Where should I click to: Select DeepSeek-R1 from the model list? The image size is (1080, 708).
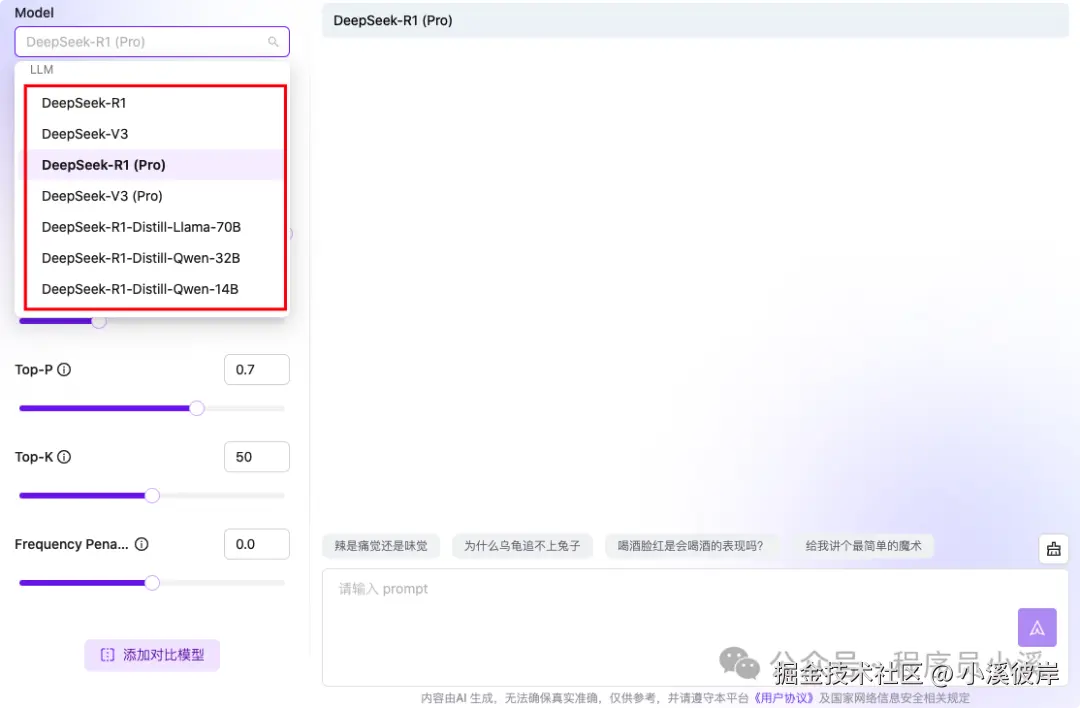click(x=84, y=102)
